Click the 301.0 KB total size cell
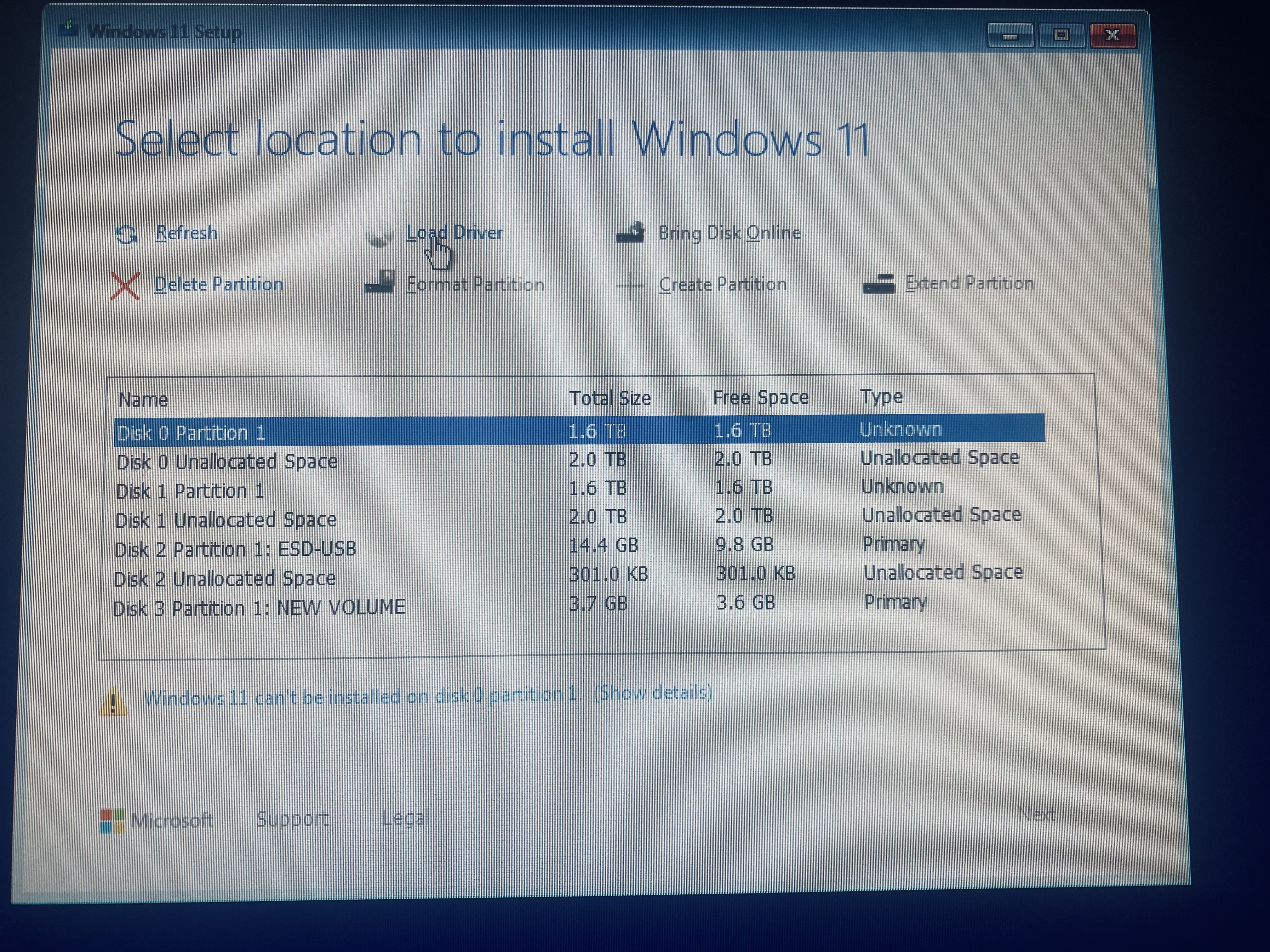Screen dimensions: 1270x952 [609, 575]
